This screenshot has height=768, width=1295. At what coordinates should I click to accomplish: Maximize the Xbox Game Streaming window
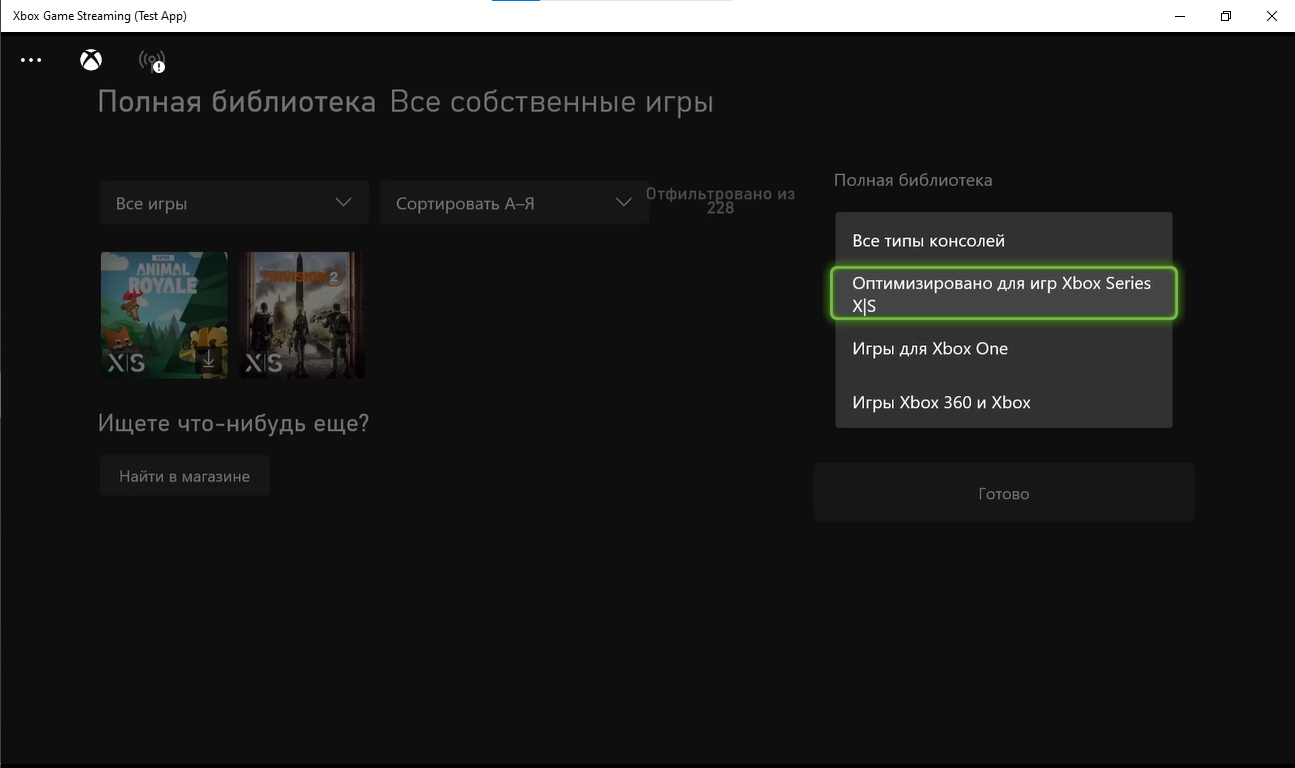coord(1226,16)
